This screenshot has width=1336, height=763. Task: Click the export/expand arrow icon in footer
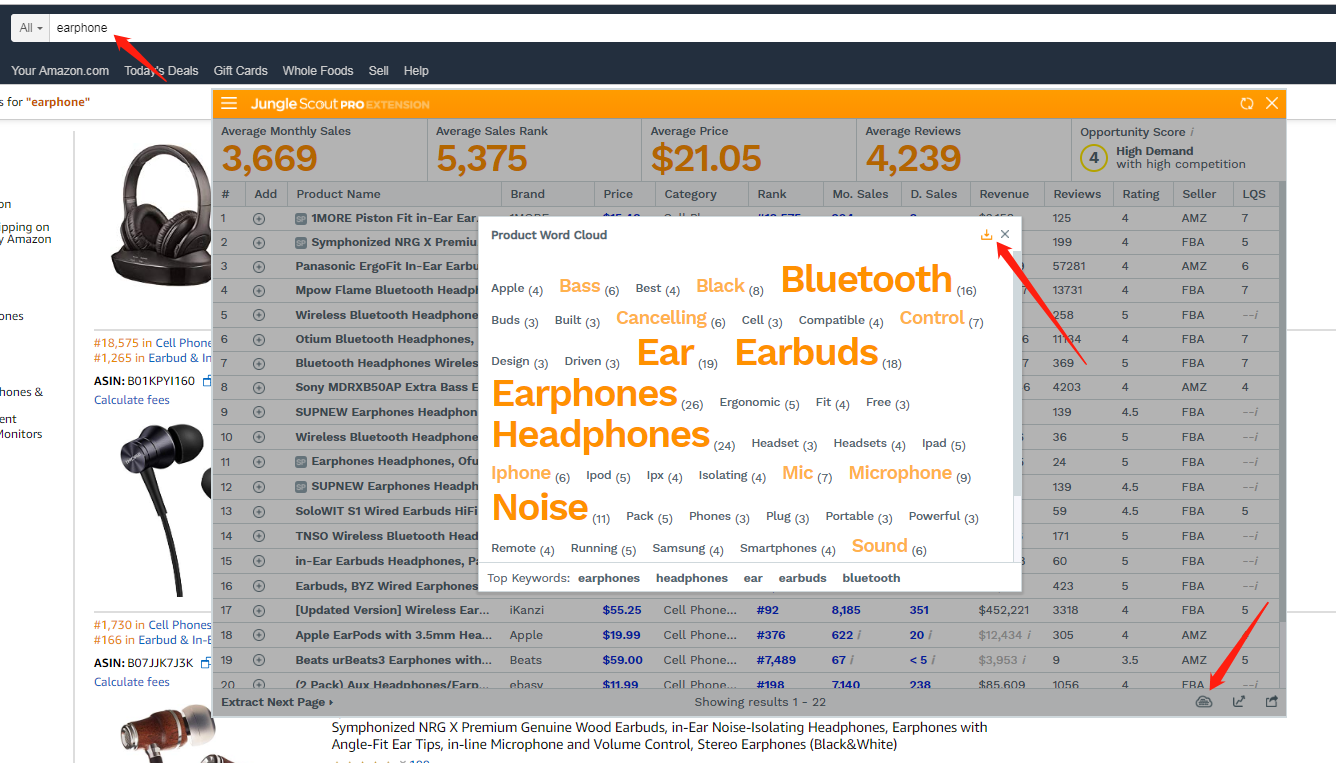coord(1239,702)
